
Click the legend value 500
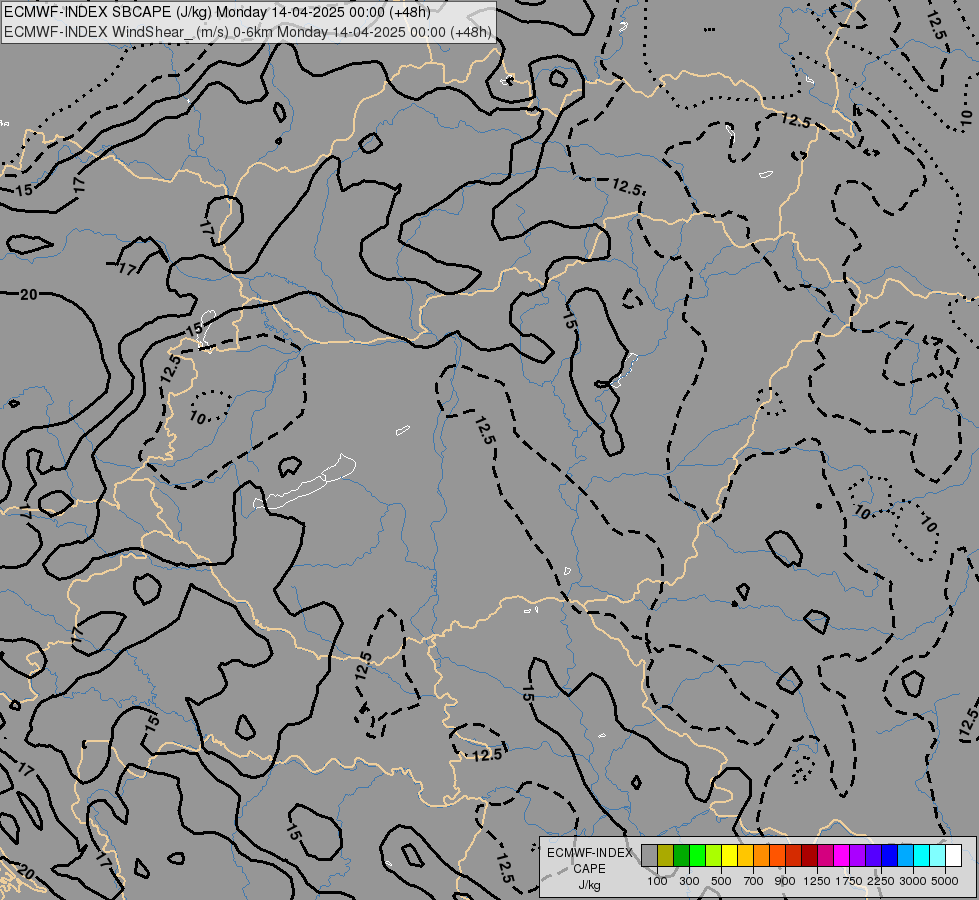click(x=721, y=881)
